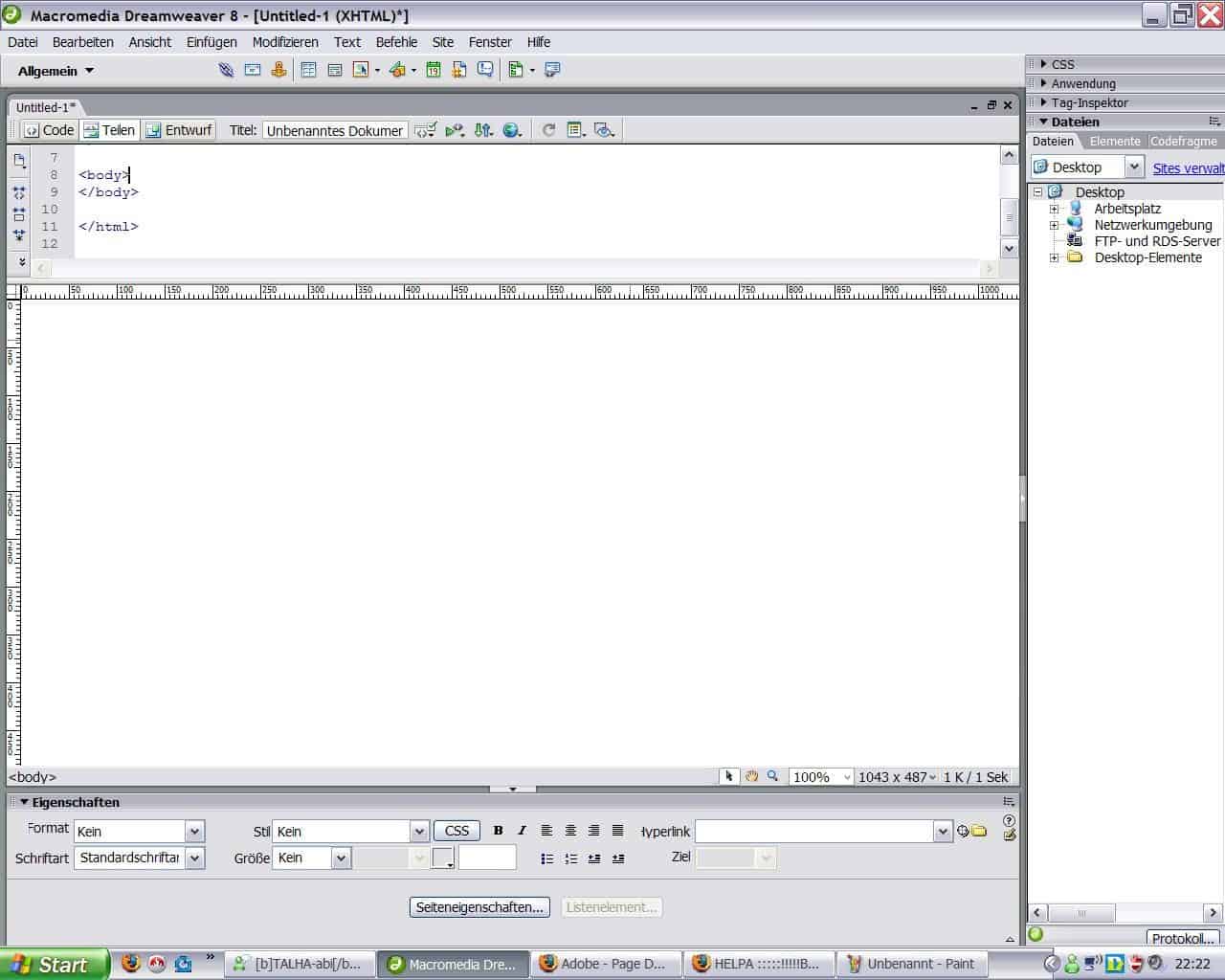Insert the date using the calendar icon

coord(434,70)
